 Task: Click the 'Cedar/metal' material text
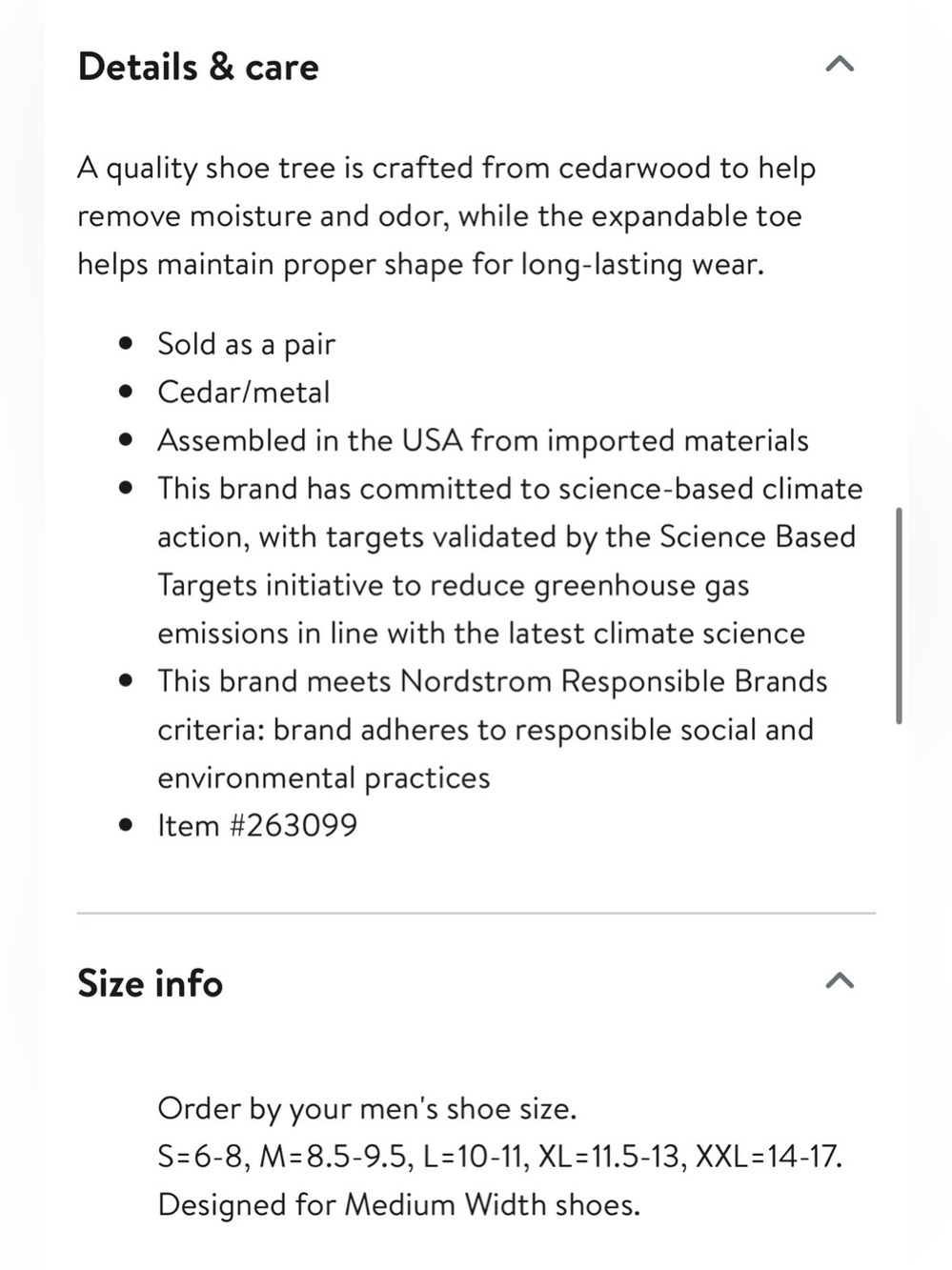click(x=244, y=392)
